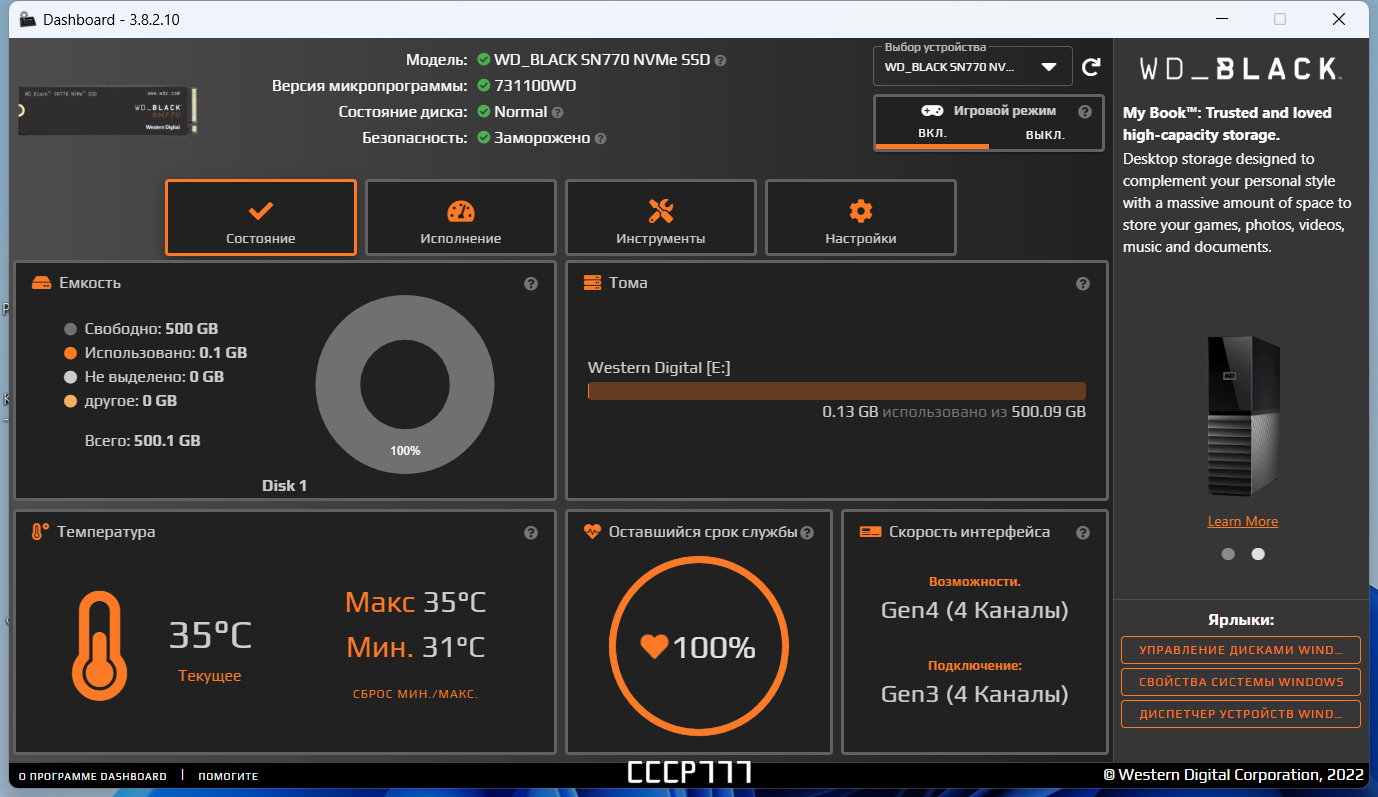
Task: Click the help icon in the Температура panel
Action: 530,532
